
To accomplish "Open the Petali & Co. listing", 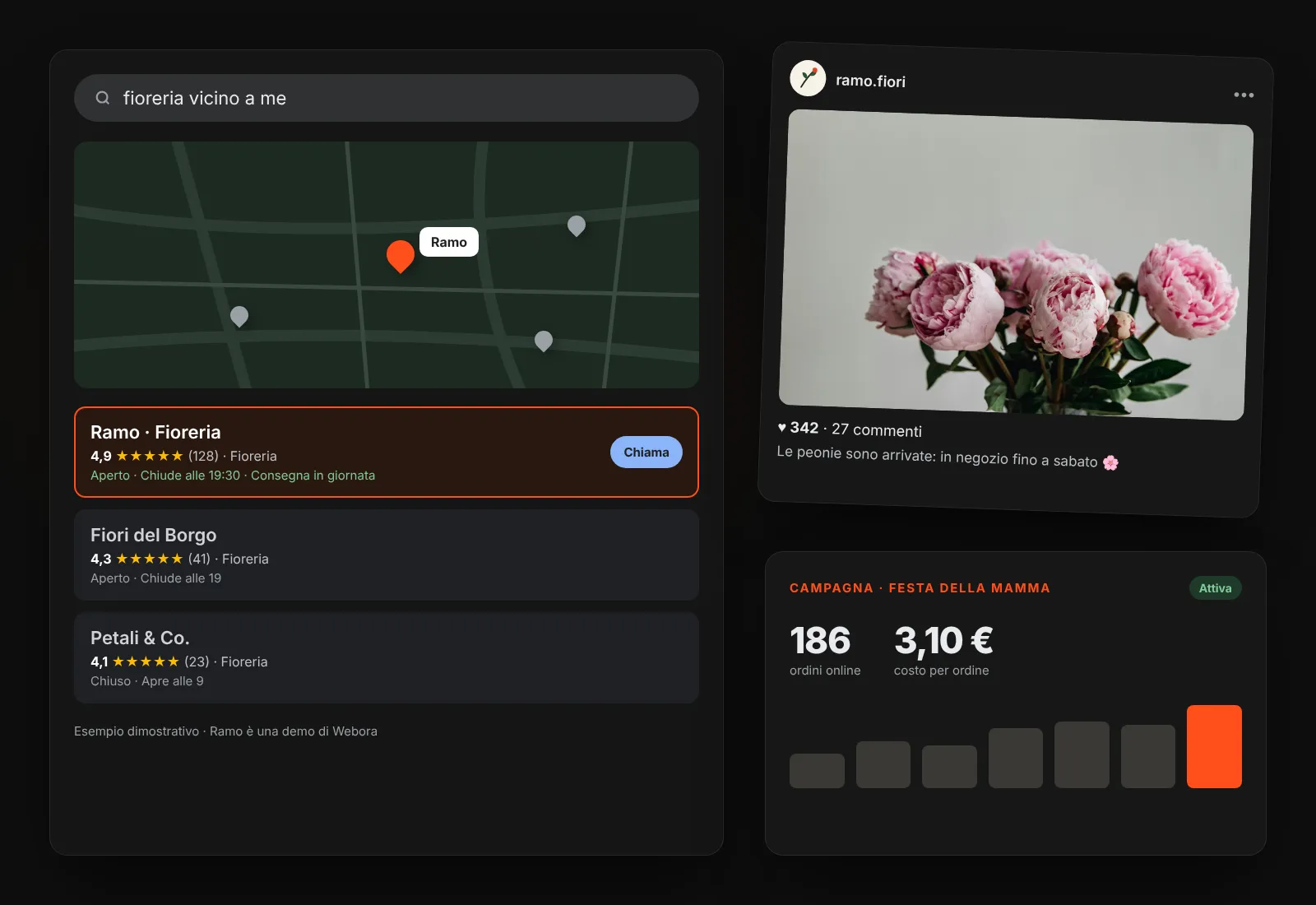I will click(387, 657).
